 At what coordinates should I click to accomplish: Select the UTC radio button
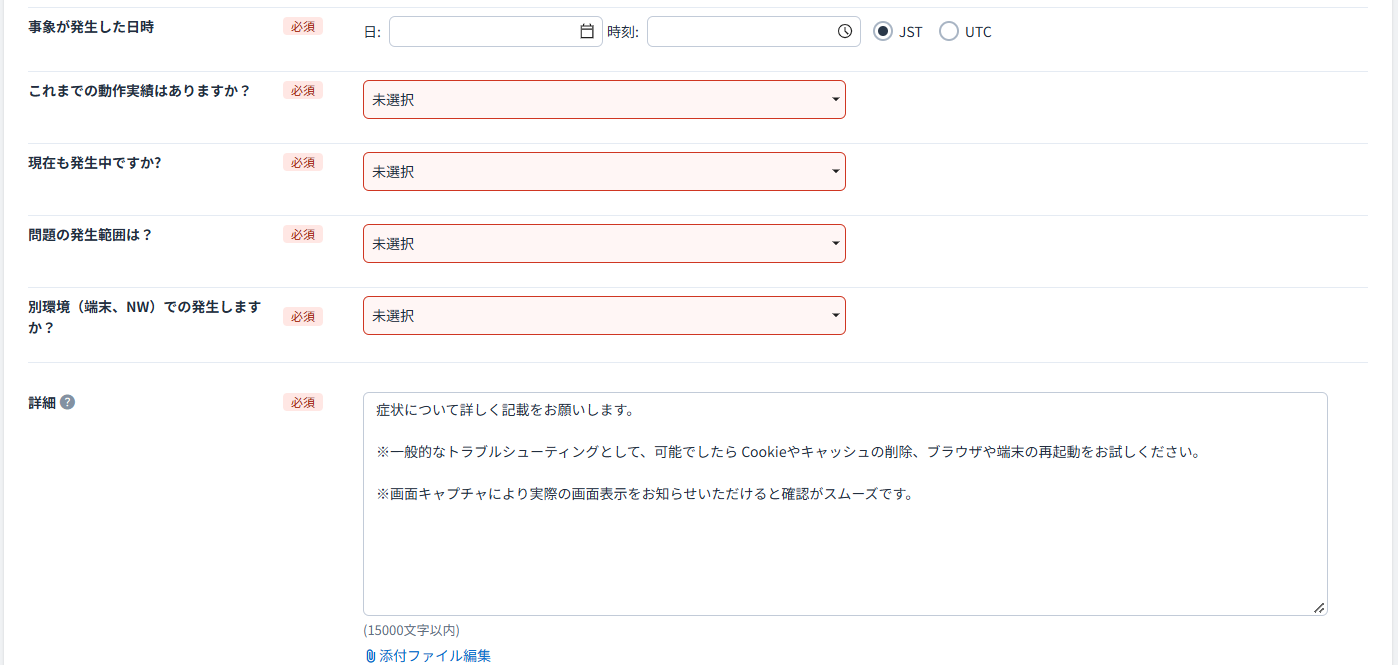[949, 31]
